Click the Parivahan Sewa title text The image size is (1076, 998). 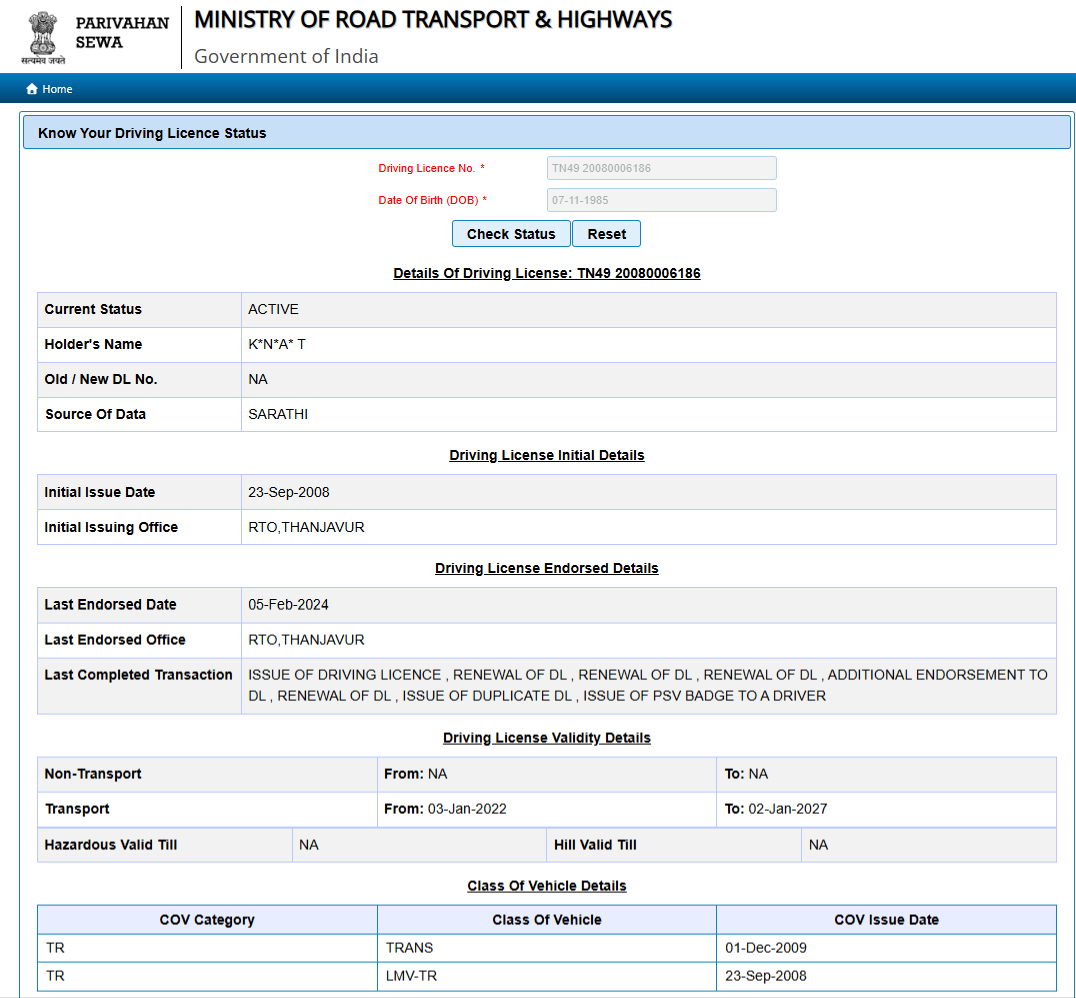click(122, 33)
